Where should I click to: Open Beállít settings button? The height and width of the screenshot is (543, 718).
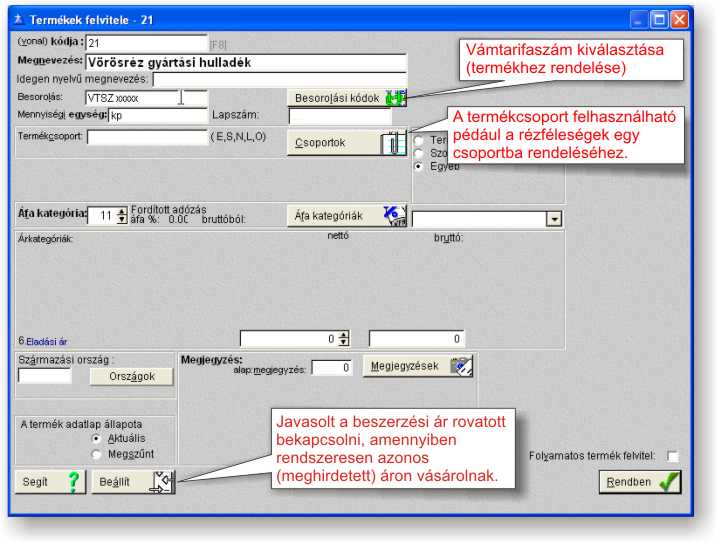tap(133, 481)
